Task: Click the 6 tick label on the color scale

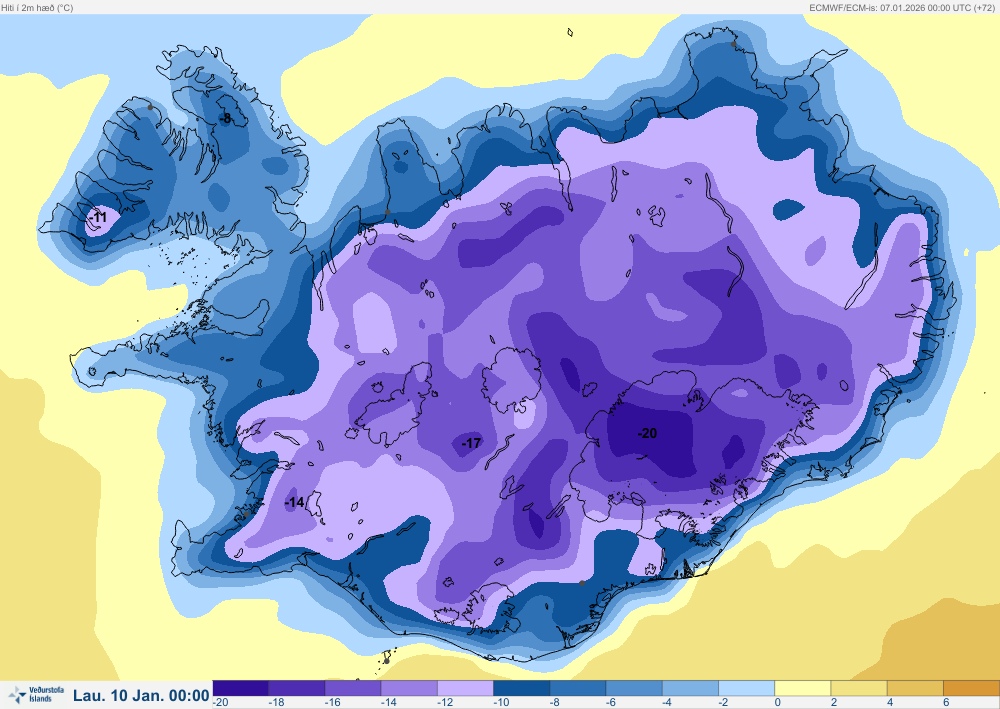Action: tap(946, 703)
